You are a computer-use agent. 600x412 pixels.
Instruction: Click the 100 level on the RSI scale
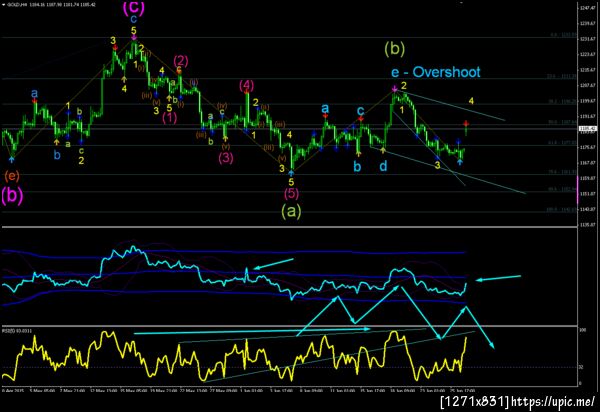tap(582, 329)
